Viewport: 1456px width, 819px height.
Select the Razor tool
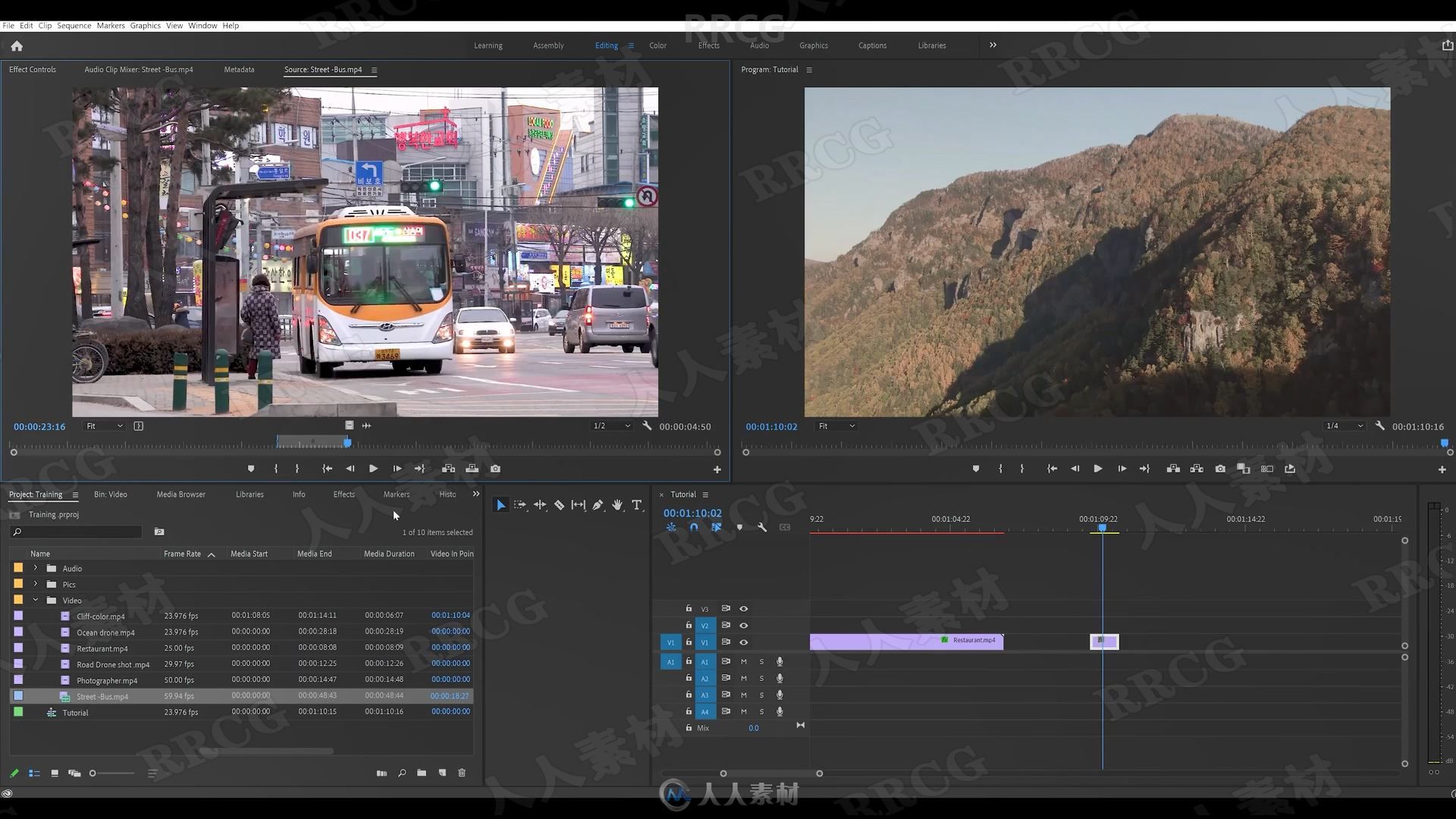tap(559, 505)
